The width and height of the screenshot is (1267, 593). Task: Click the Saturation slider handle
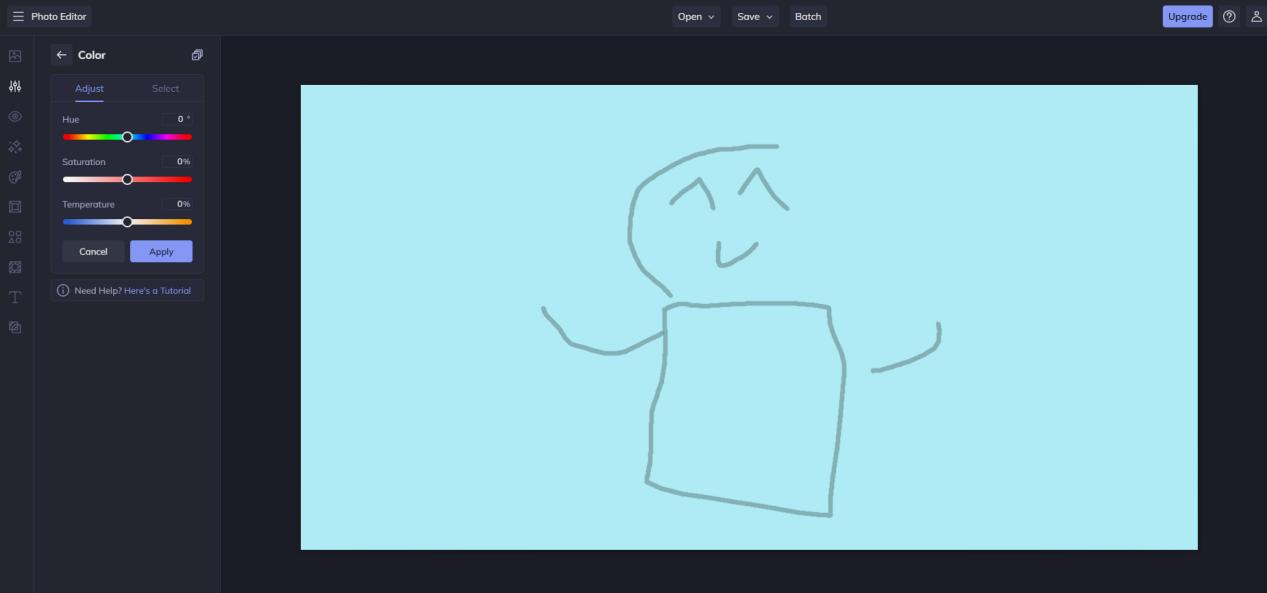coord(127,179)
